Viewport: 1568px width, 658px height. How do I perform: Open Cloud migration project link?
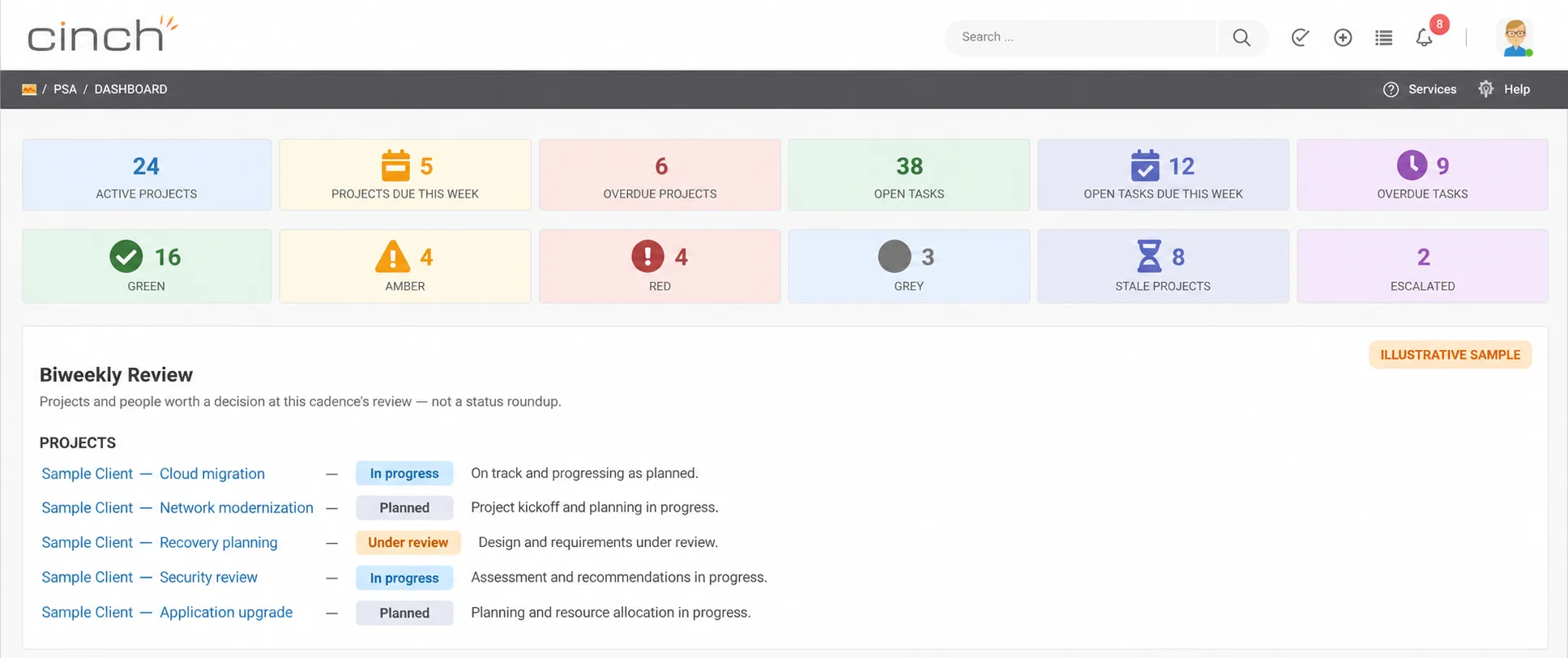212,473
